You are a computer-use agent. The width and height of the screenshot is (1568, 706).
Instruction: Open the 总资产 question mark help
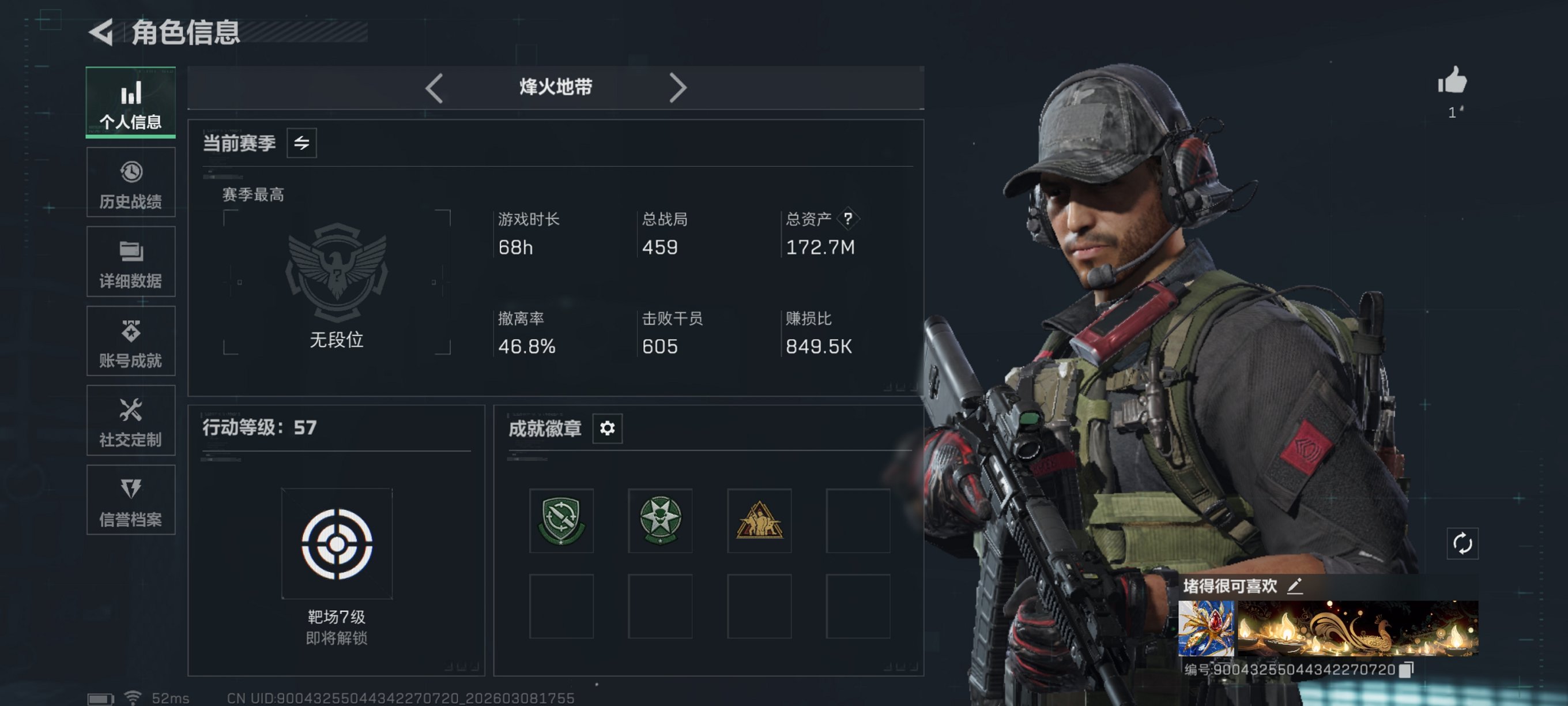[847, 219]
